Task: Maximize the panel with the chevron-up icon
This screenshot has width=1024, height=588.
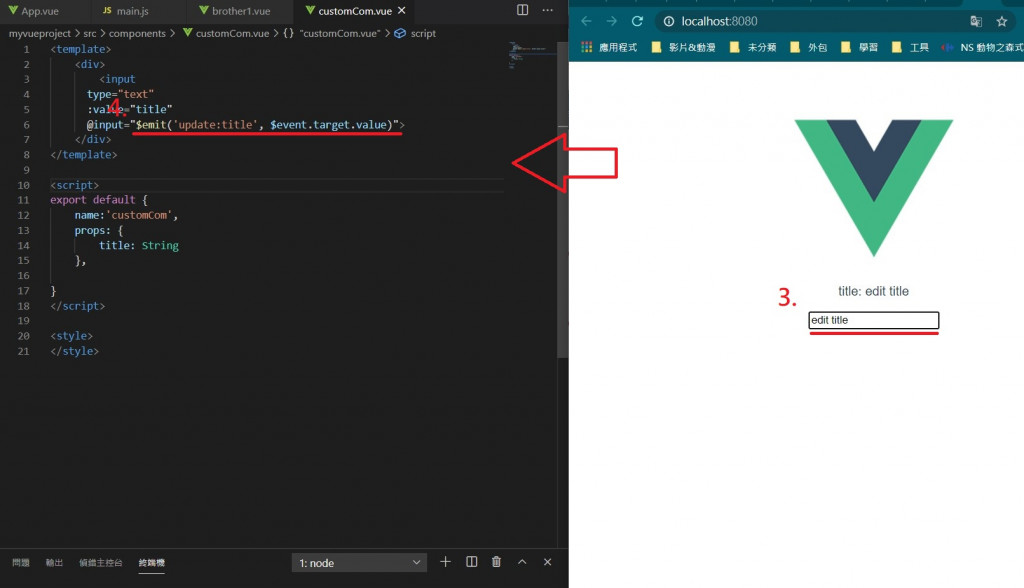Action: [522, 562]
